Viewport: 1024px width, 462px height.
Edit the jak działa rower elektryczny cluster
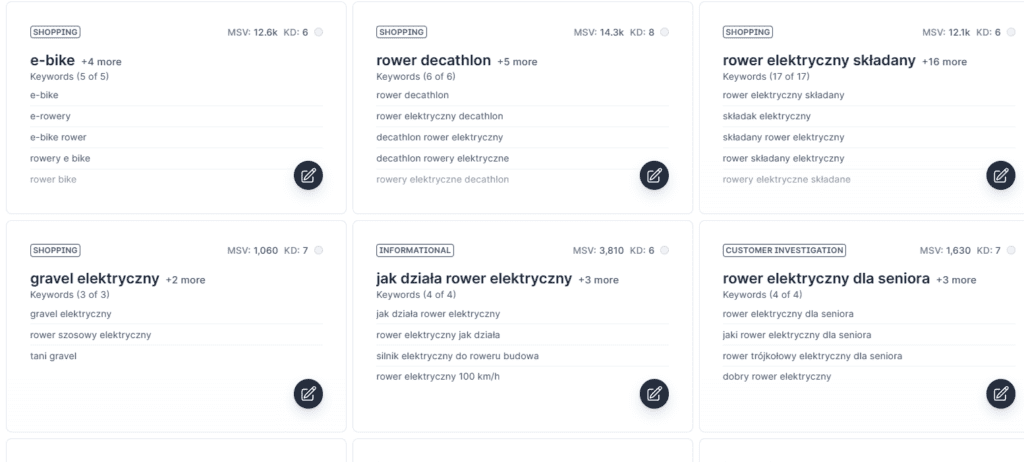[654, 393]
